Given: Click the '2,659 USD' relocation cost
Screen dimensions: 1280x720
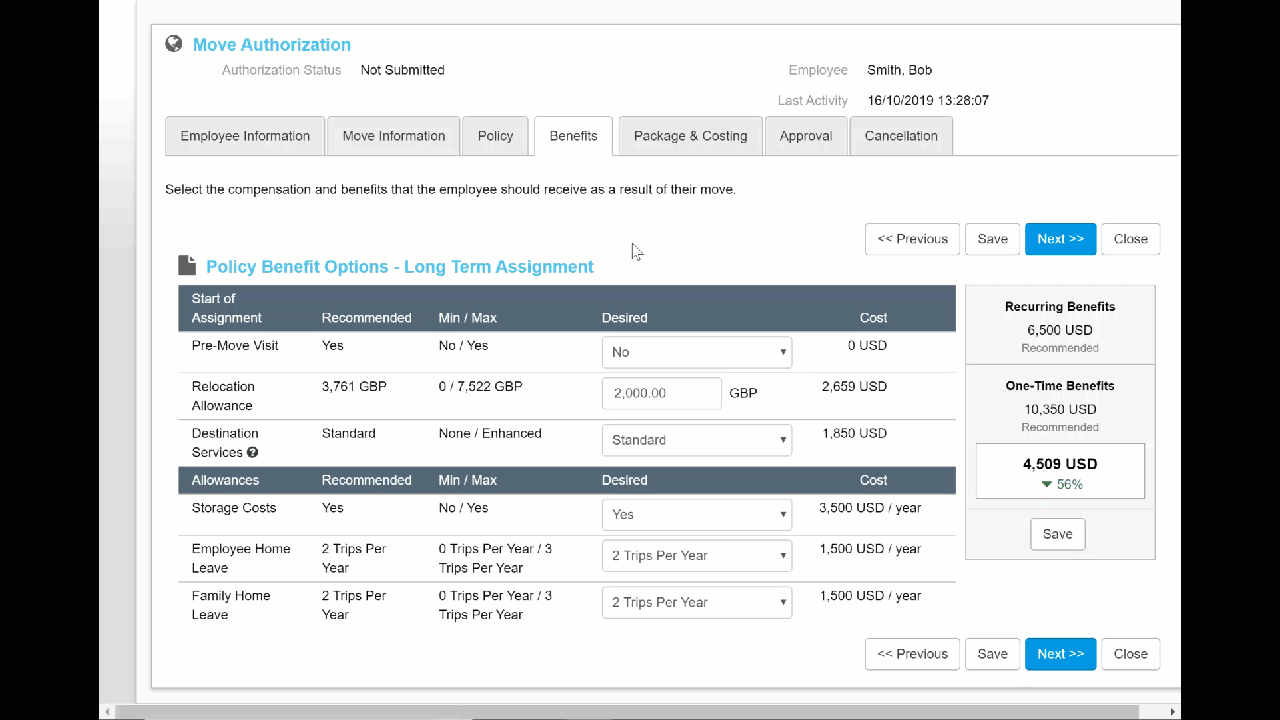Looking at the screenshot, I should click(854, 387).
